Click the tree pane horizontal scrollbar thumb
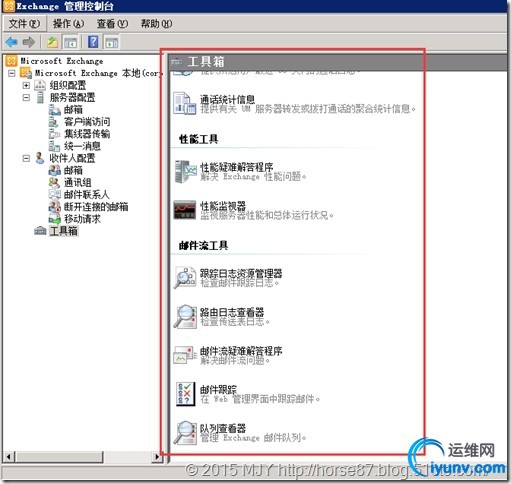511x484 pixels. [59, 457]
